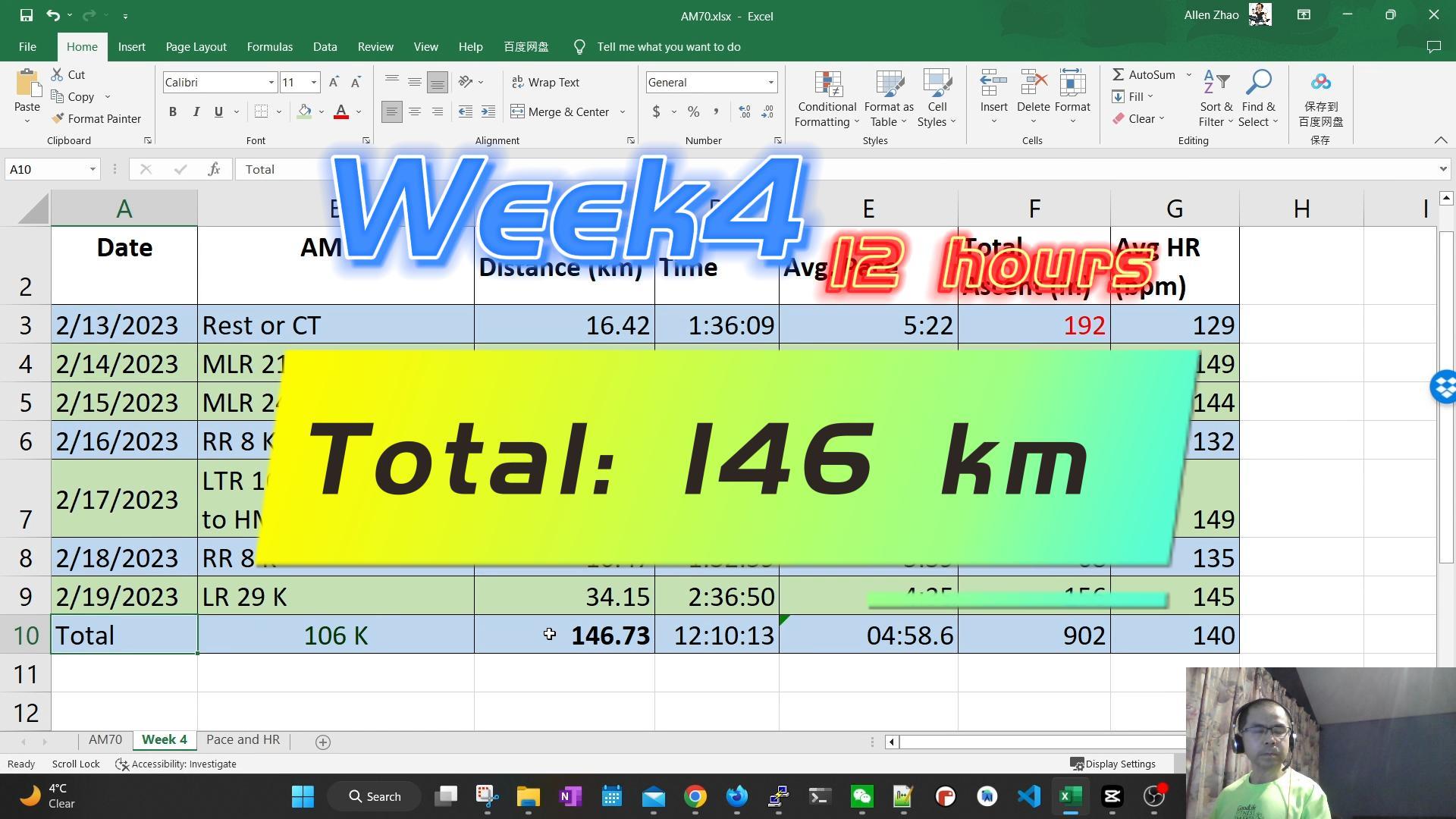Open Font Color dropdown arrow
The height and width of the screenshot is (819, 1456).
[x=359, y=111]
